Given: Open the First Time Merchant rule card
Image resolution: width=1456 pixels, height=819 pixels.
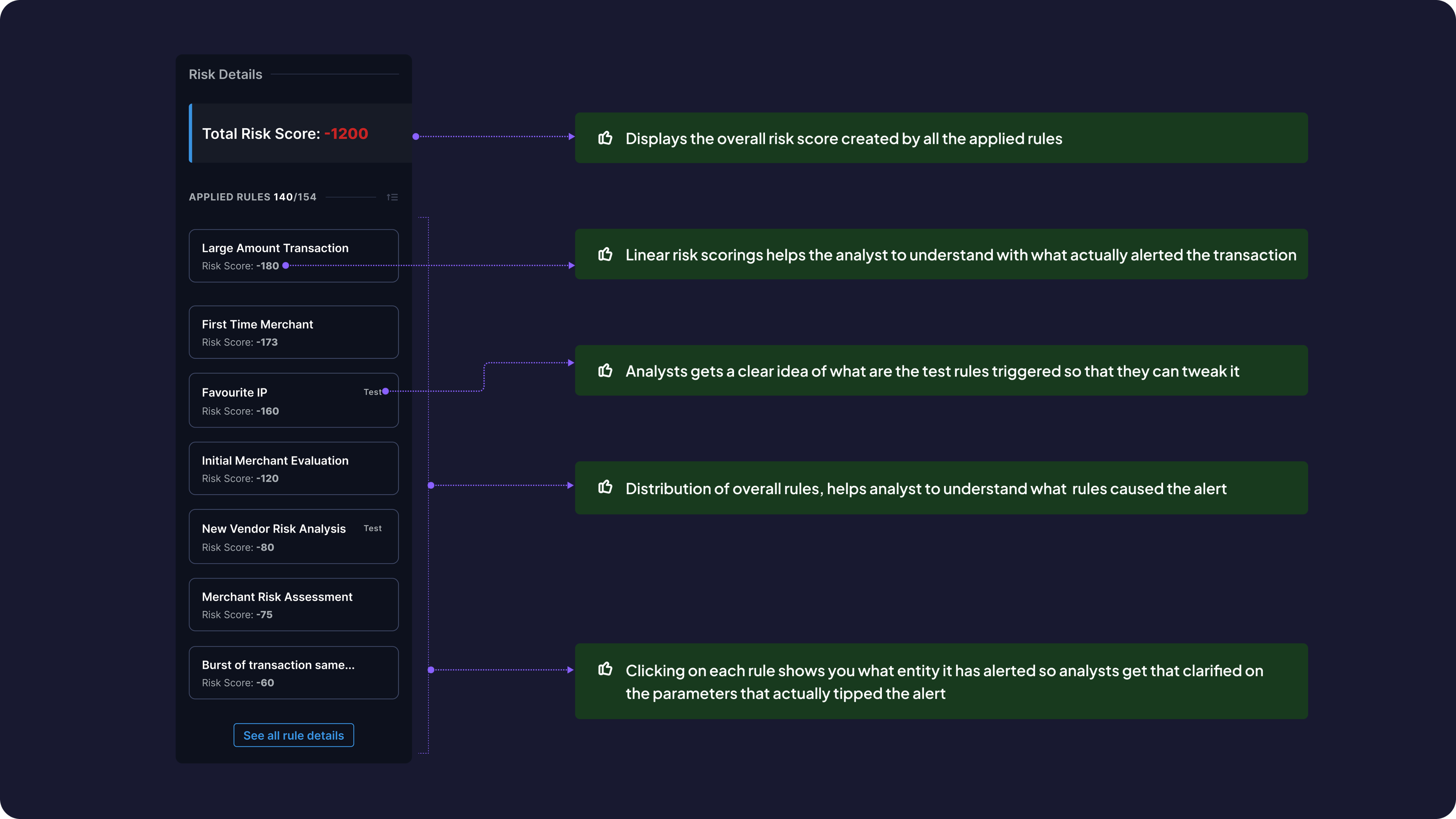Looking at the screenshot, I should [293, 332].
